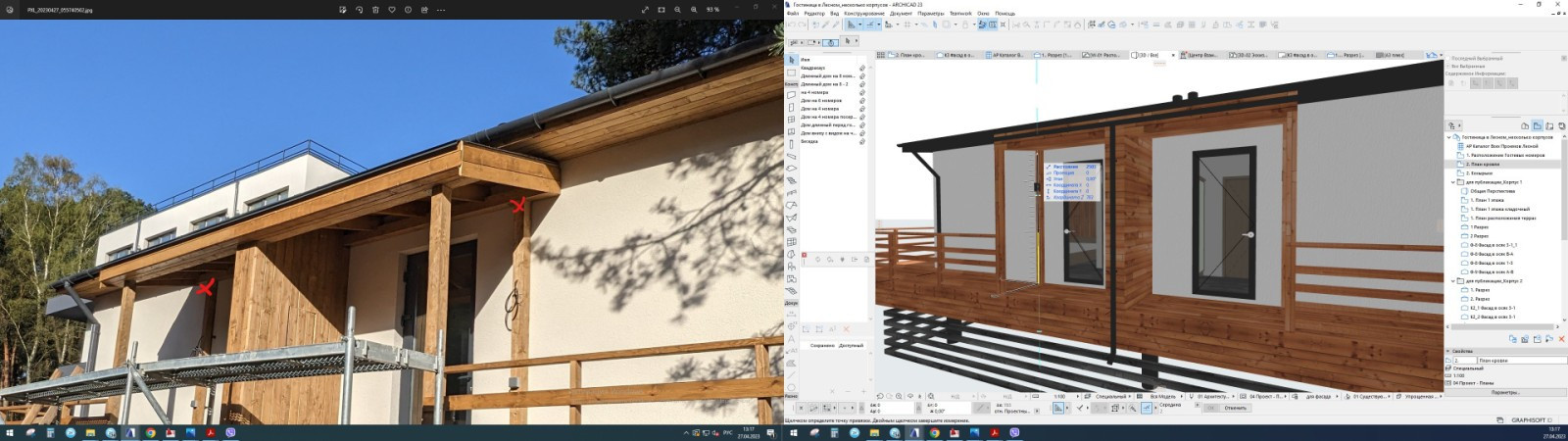Toggle lock on the Квадрокоуз view entry

[x=862, y=69]
